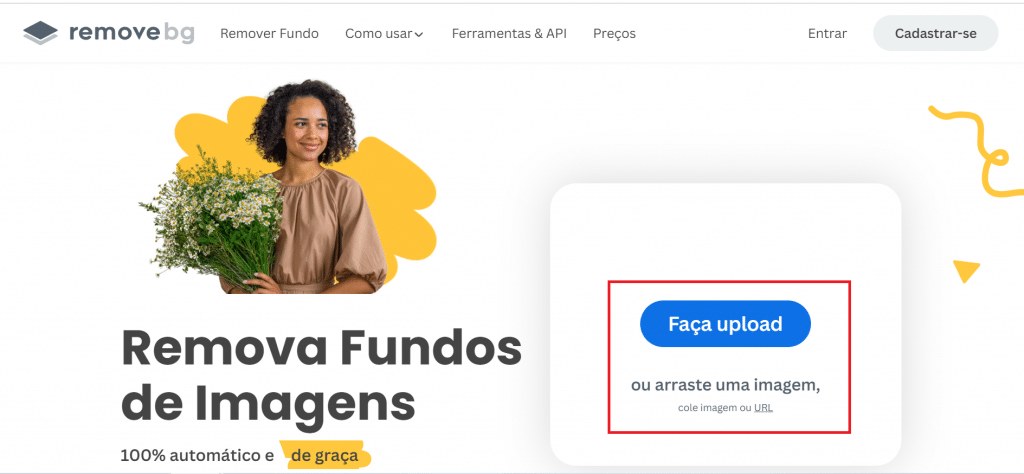This screenshot has height=474, width=1024.
Task: Open the Preços page link
Action: pyautogui.click(x=614, y=33)
